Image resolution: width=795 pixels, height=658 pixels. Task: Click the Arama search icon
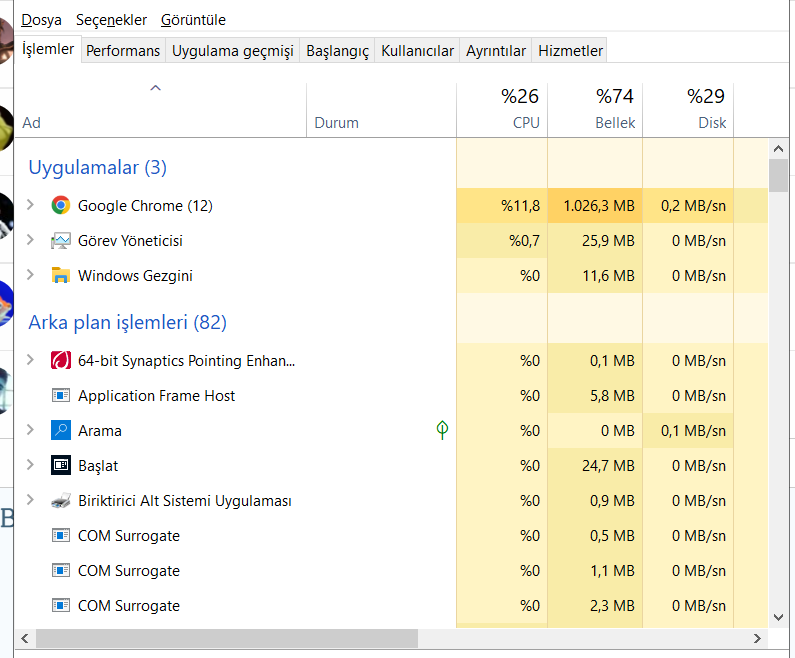(61, 431)
